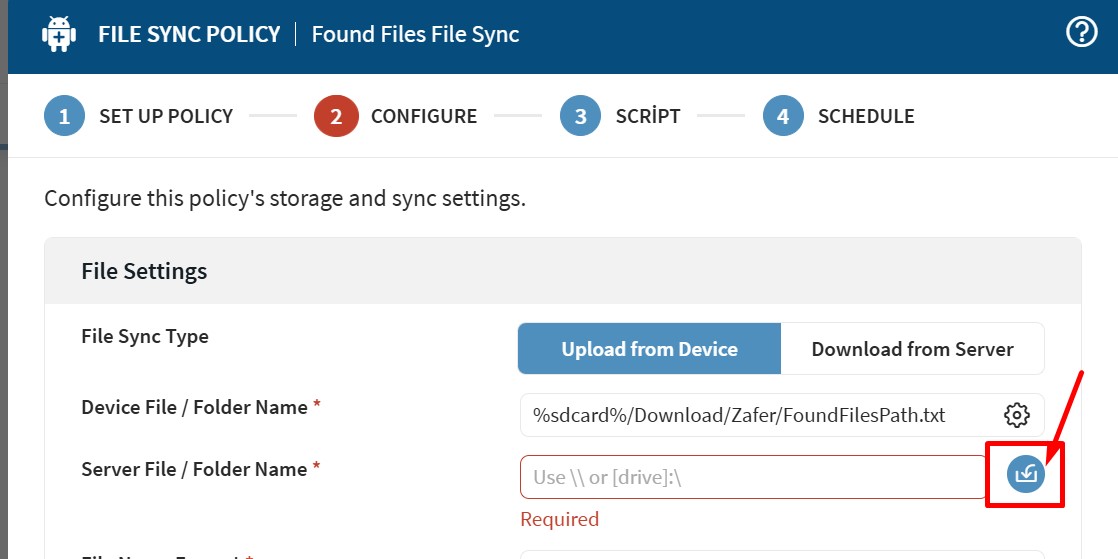This screenshot has height=559, width=1118.
Task: Click the step 1 number circle
Action: point(64,116)
